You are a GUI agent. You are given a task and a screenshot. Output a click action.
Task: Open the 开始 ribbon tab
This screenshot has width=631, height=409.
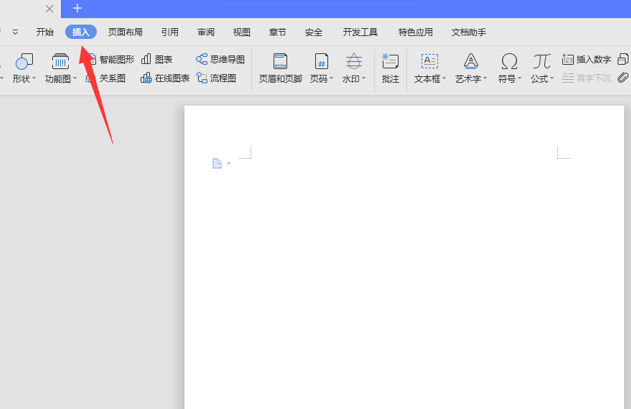45,32
